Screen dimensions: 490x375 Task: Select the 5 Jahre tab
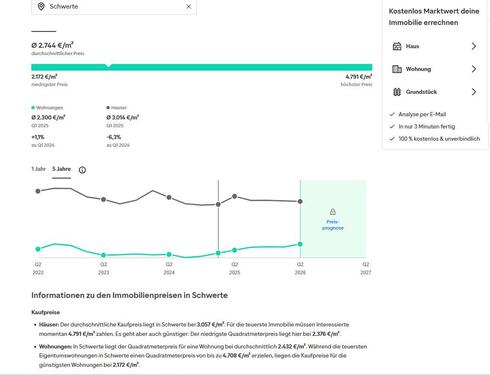(61, 169)
